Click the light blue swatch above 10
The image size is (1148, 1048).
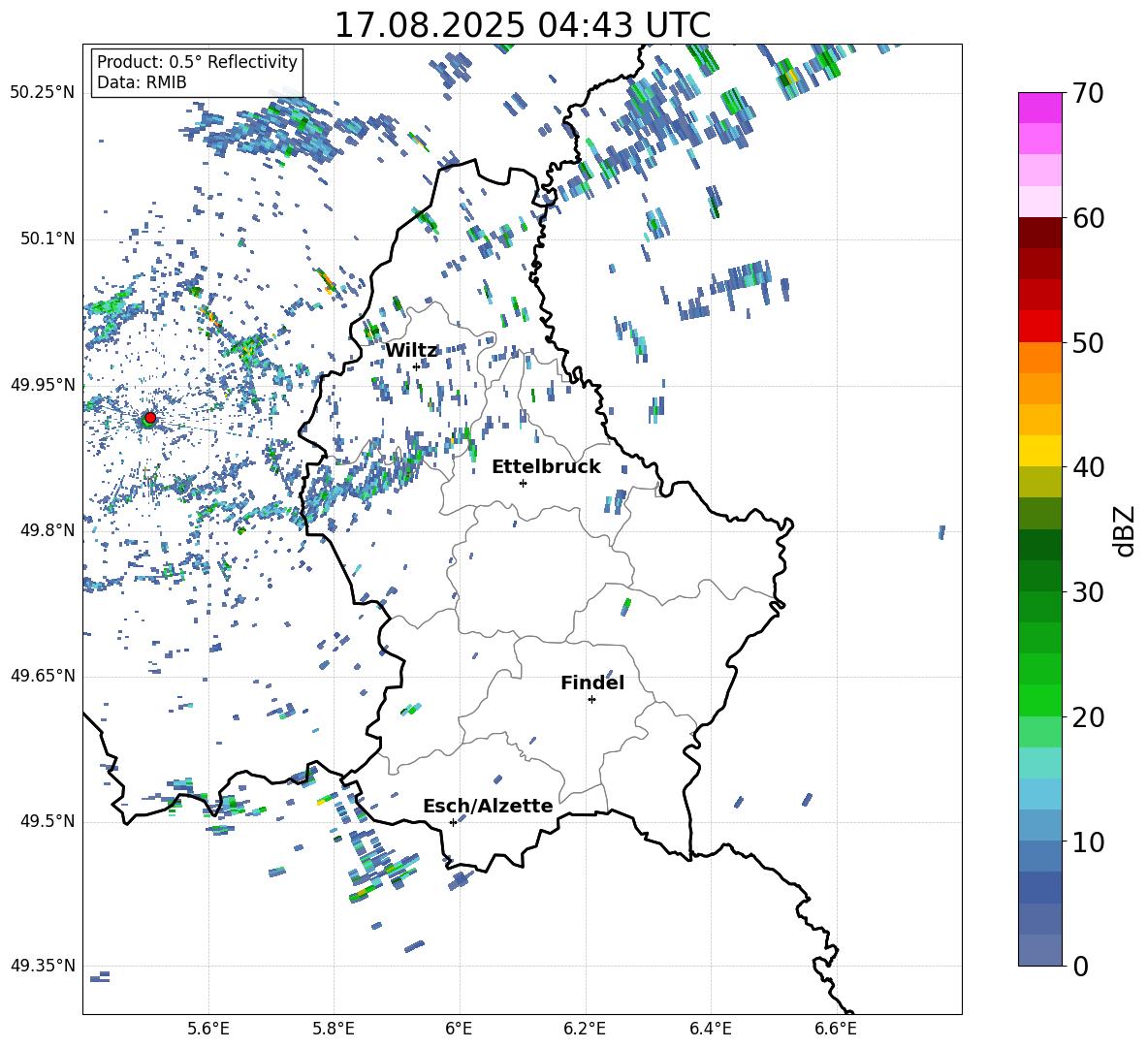coord(1040,825)
